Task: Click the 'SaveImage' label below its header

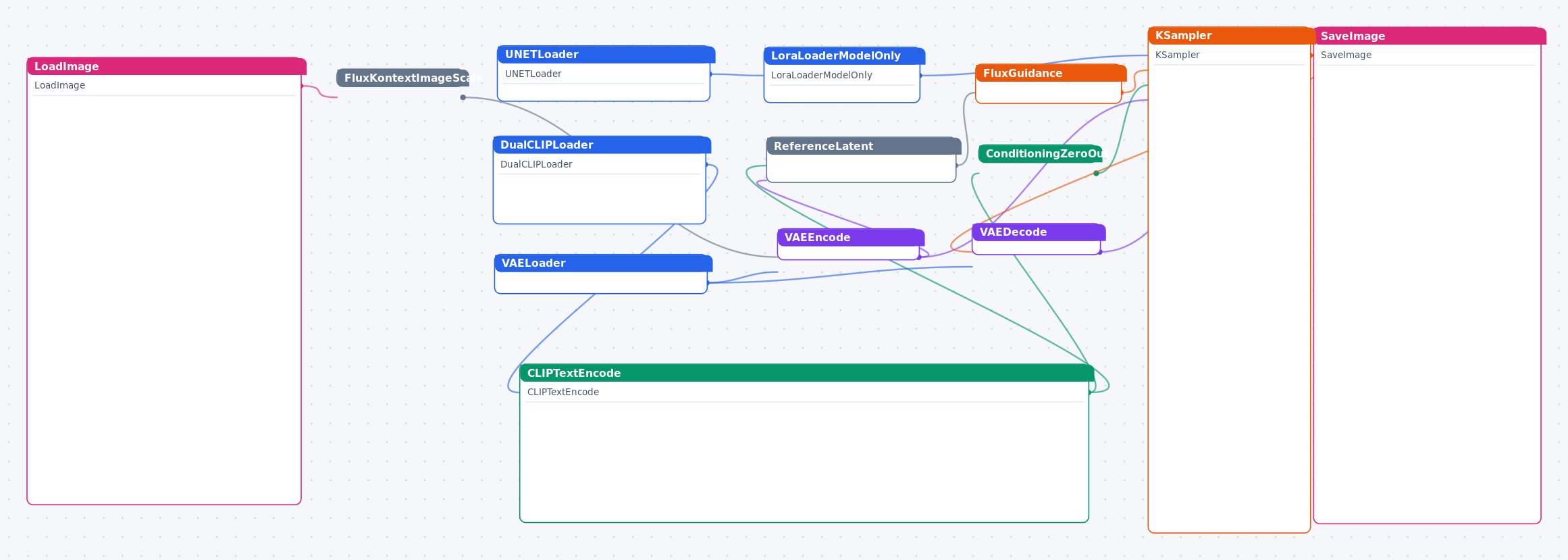Action: point(1346,55)
